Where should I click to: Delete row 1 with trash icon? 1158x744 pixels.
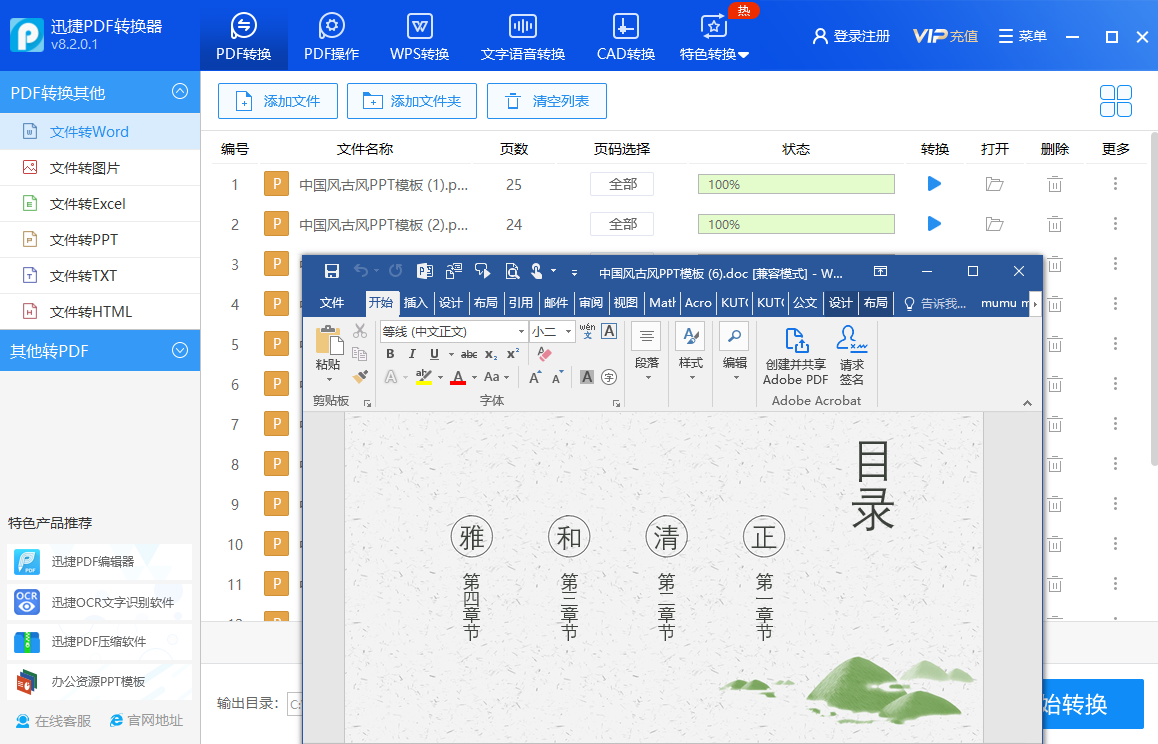[1055, 184]
